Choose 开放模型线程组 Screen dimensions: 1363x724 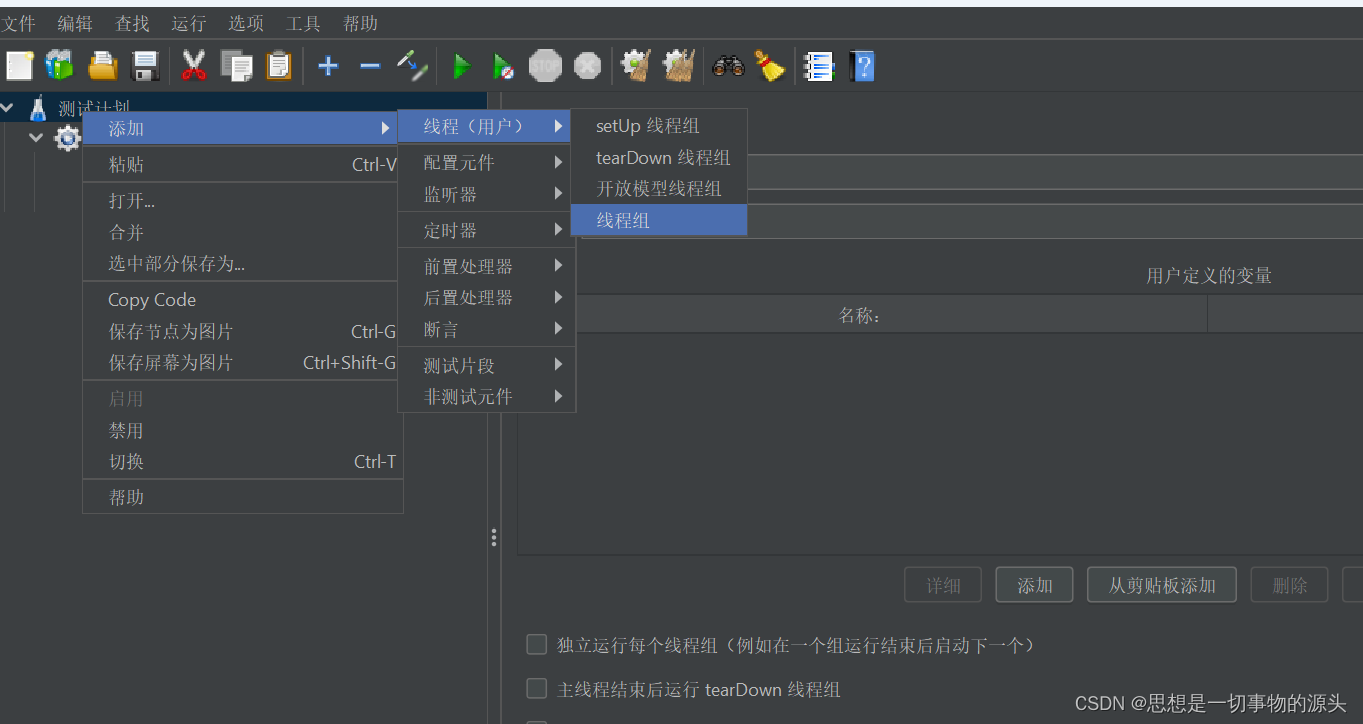click(x=659, y=188)
